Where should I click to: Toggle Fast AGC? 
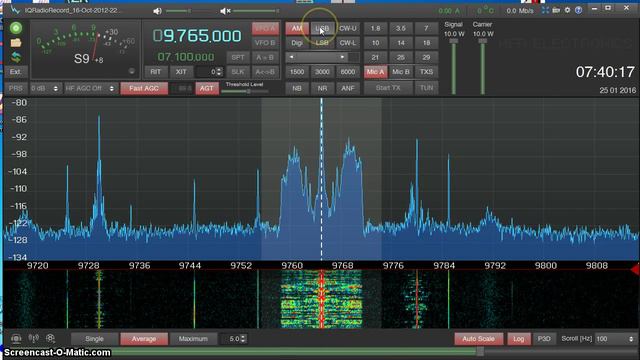[x=144, y=88]
